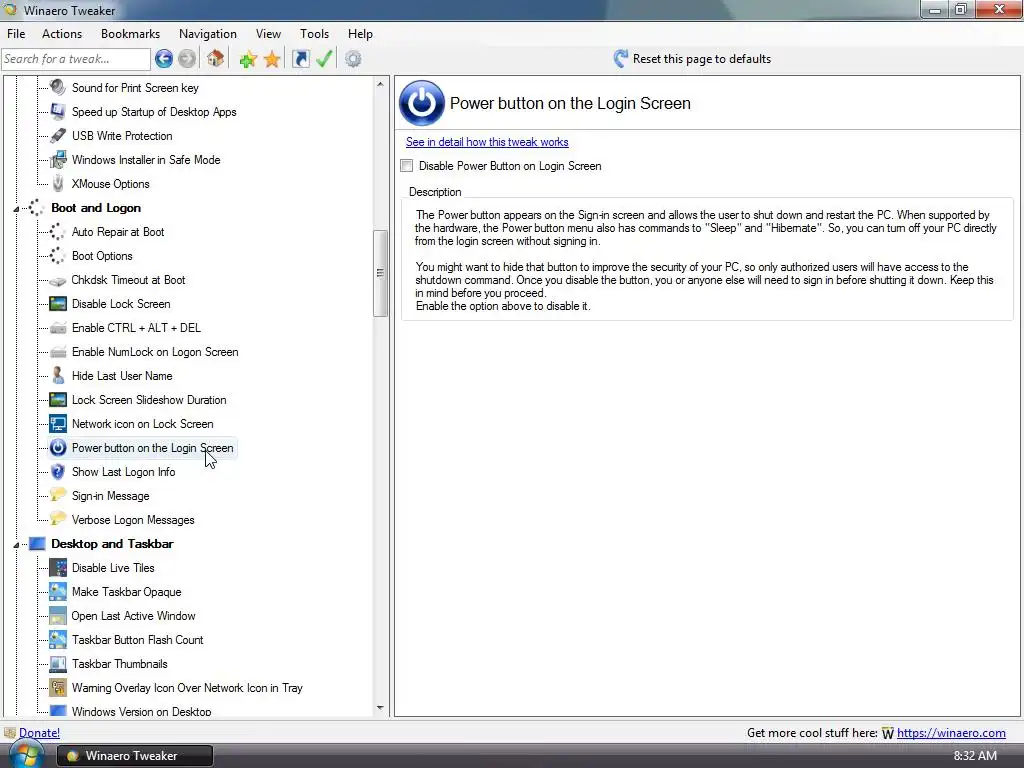
Task: Click the Speed up Startup icon
Action: (58, 111)
